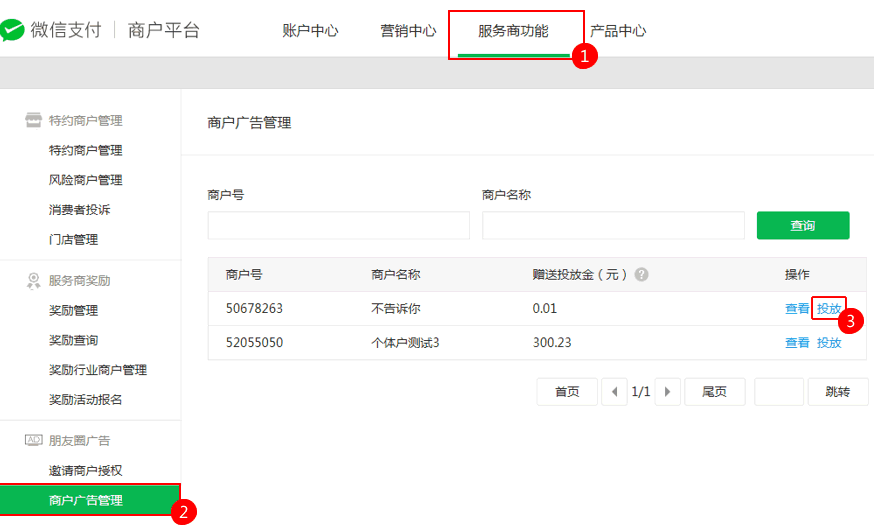Click the 朋友圈广告 sidebar group header
This screenshot has width=874, height=525.
[79, 440]
